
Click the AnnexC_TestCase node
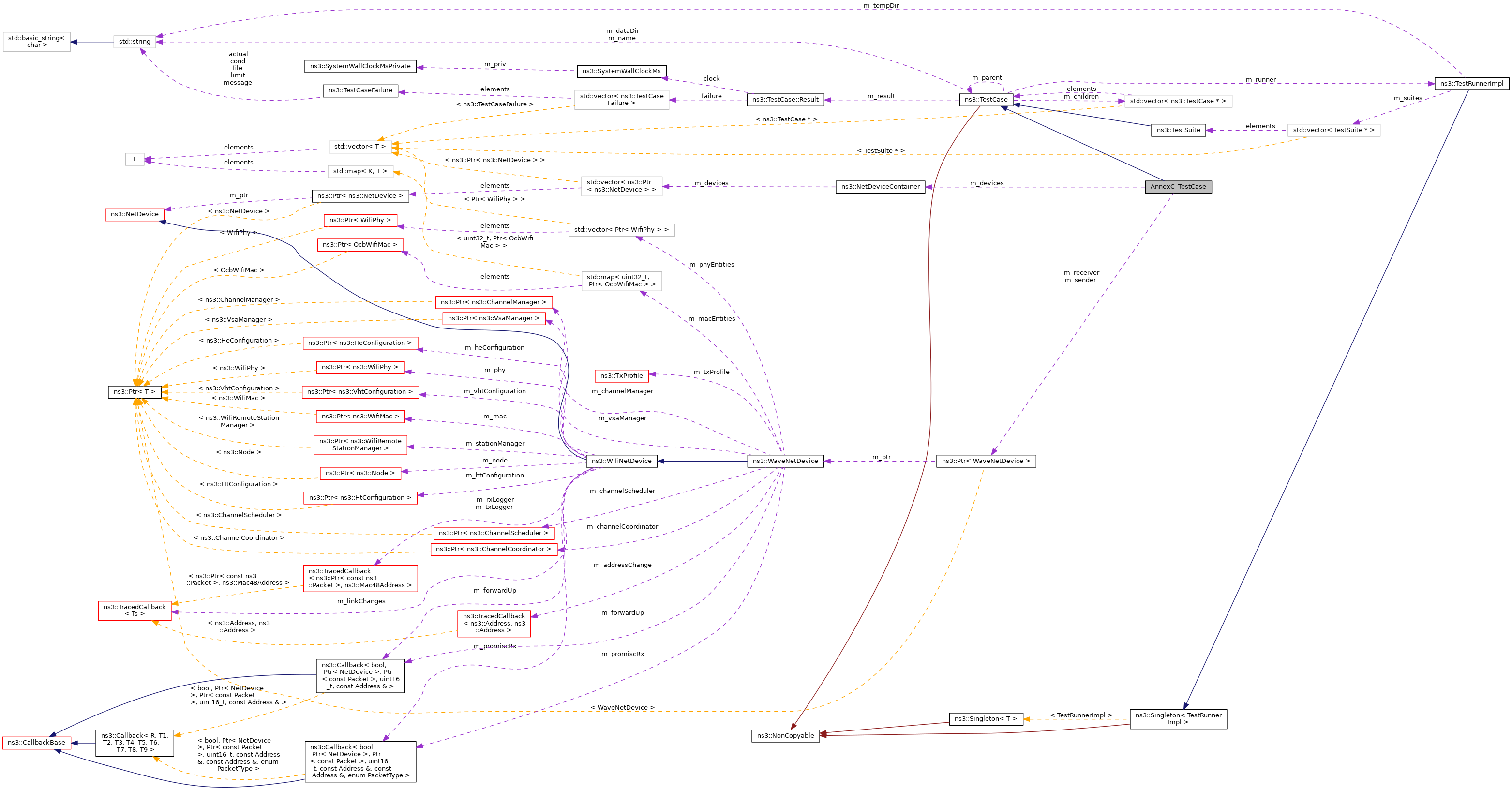pos(1178,187)
